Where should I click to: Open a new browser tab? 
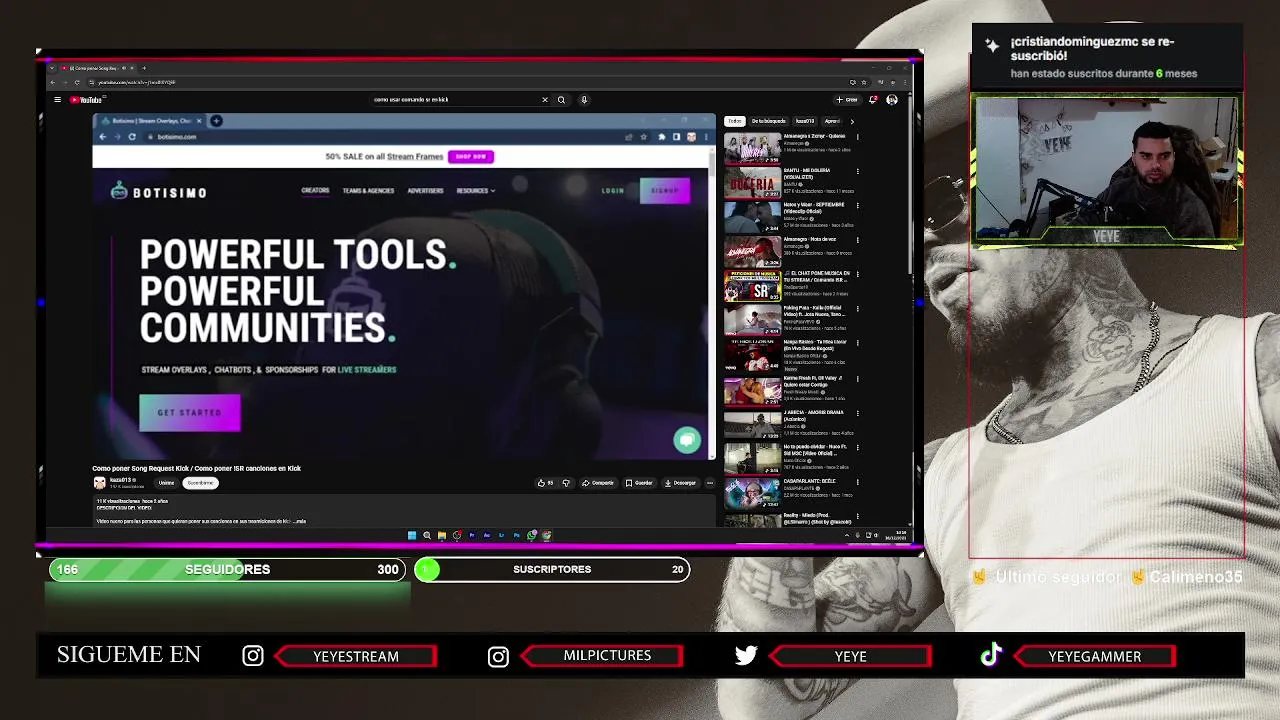point(145,68)
